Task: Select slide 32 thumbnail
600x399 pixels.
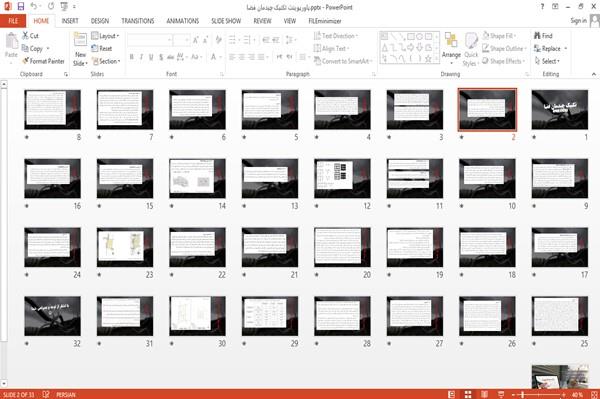Action: click(x=52, y=316)
